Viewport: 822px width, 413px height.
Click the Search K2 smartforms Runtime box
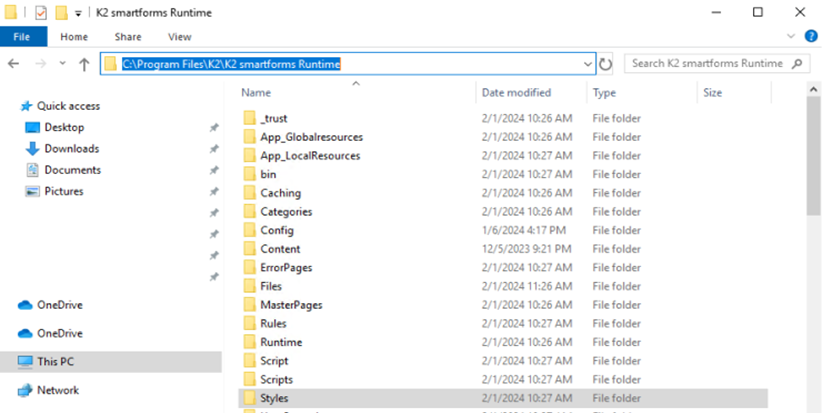point(716,64)
